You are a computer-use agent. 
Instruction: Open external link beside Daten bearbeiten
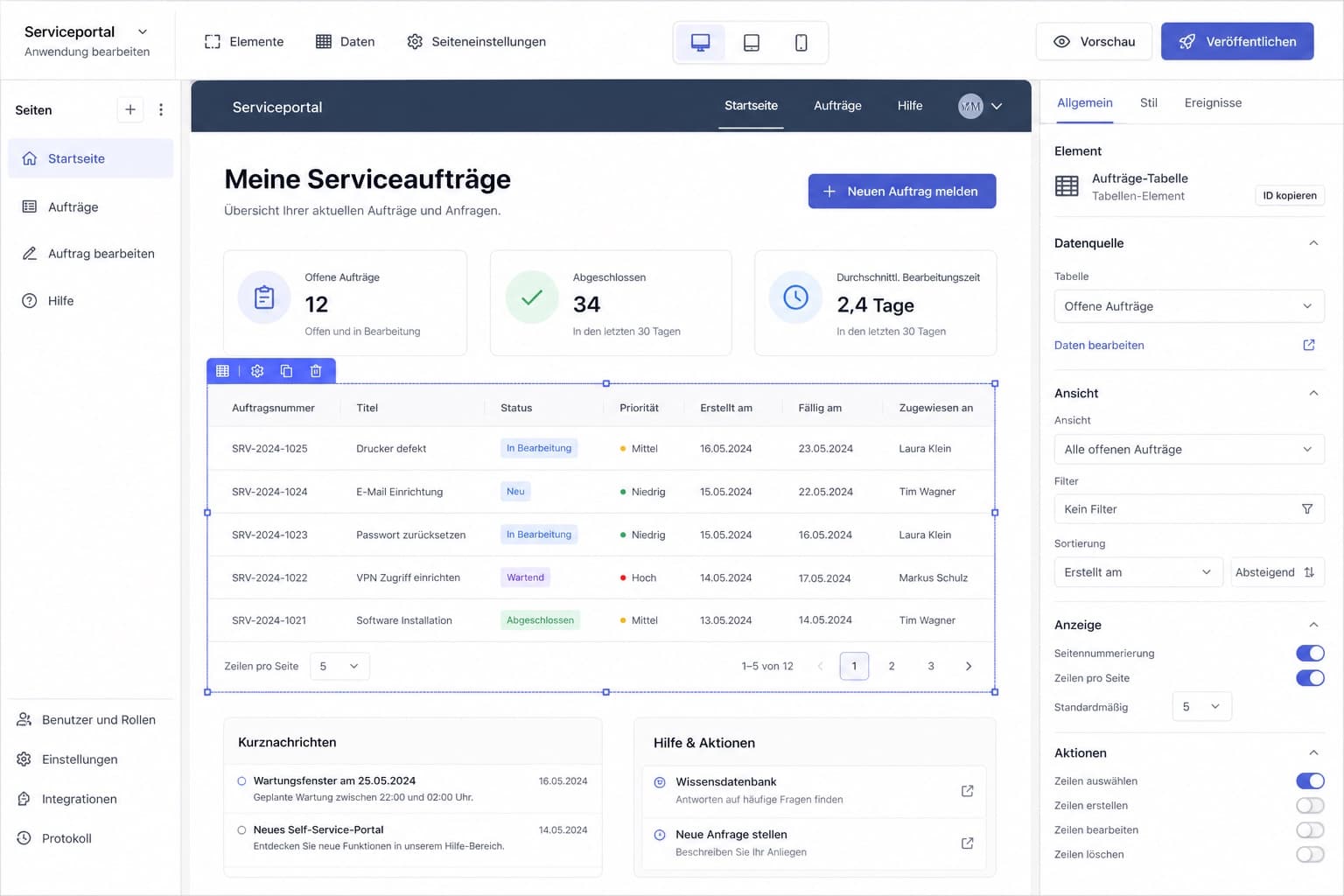point(1309,345)
